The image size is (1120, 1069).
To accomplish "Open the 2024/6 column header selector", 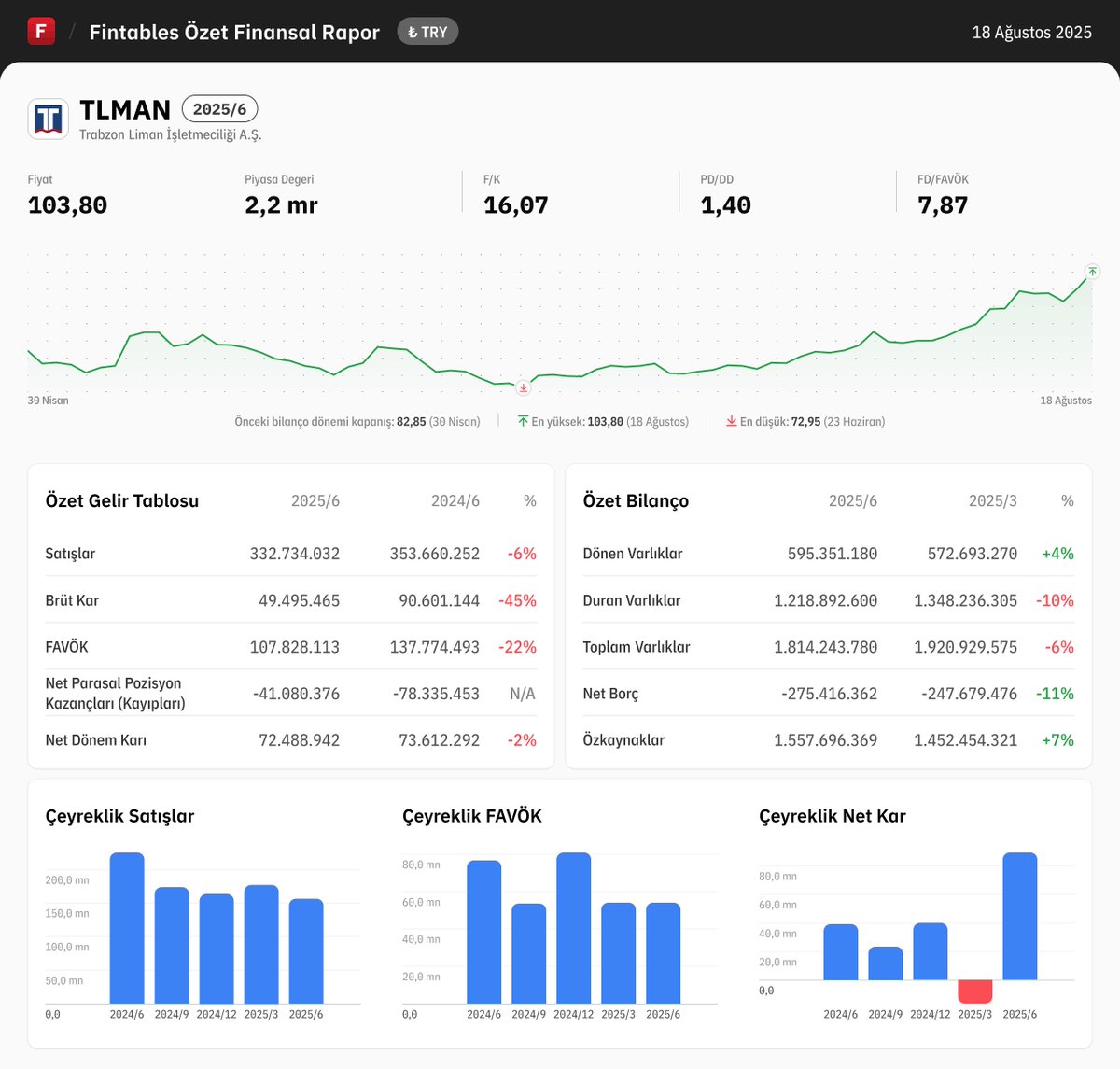I will [x=455, y=500].
